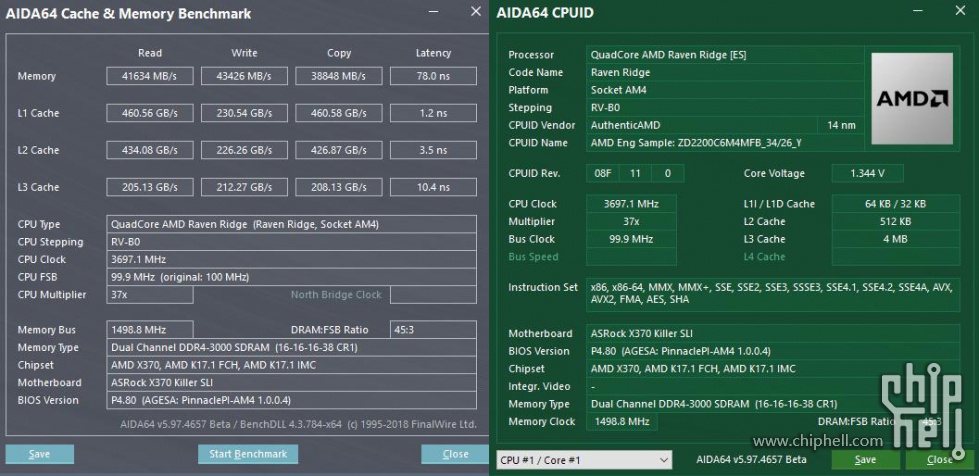
Task: Select L2 Cache Write 226.26 GB/s
Action: [244, 150]
